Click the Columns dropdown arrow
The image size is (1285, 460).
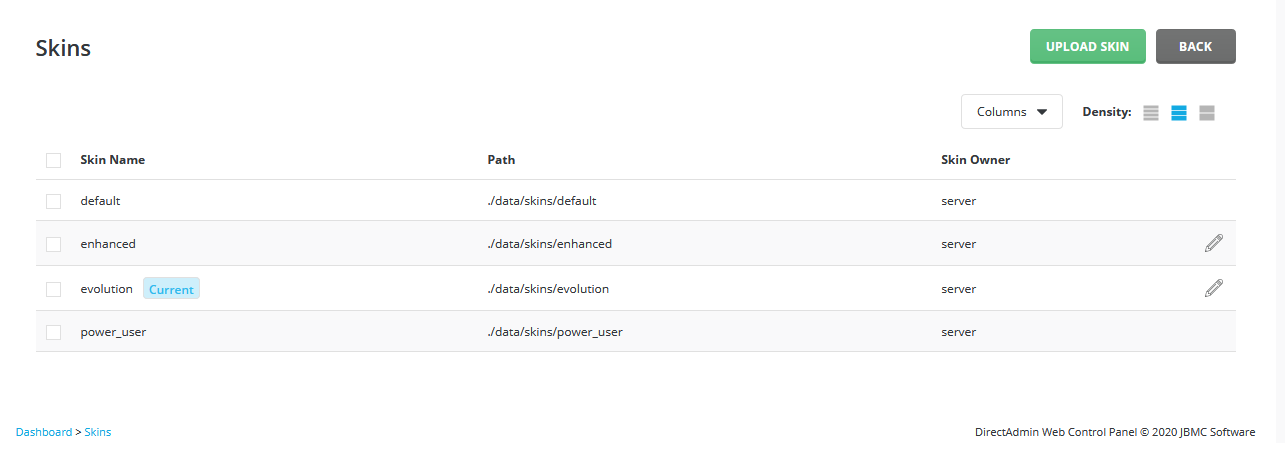point(1042,112)
